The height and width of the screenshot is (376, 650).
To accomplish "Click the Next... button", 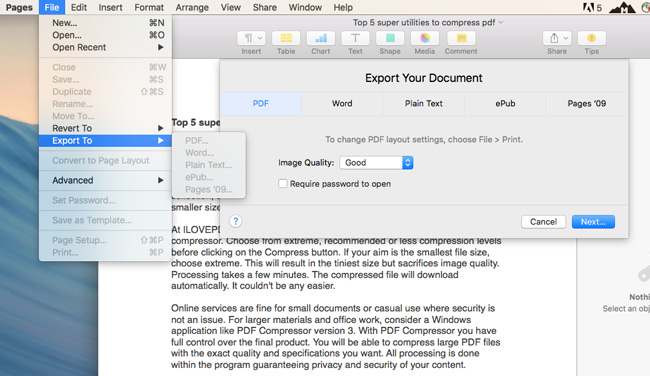I will pyautogui.click(x=593, y=222).
